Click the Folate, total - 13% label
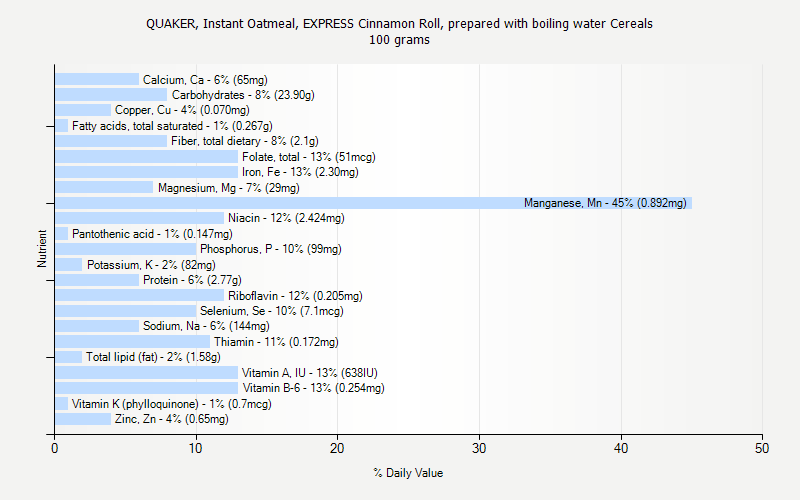The image size is (800, 500). click(x=309, y=157)
